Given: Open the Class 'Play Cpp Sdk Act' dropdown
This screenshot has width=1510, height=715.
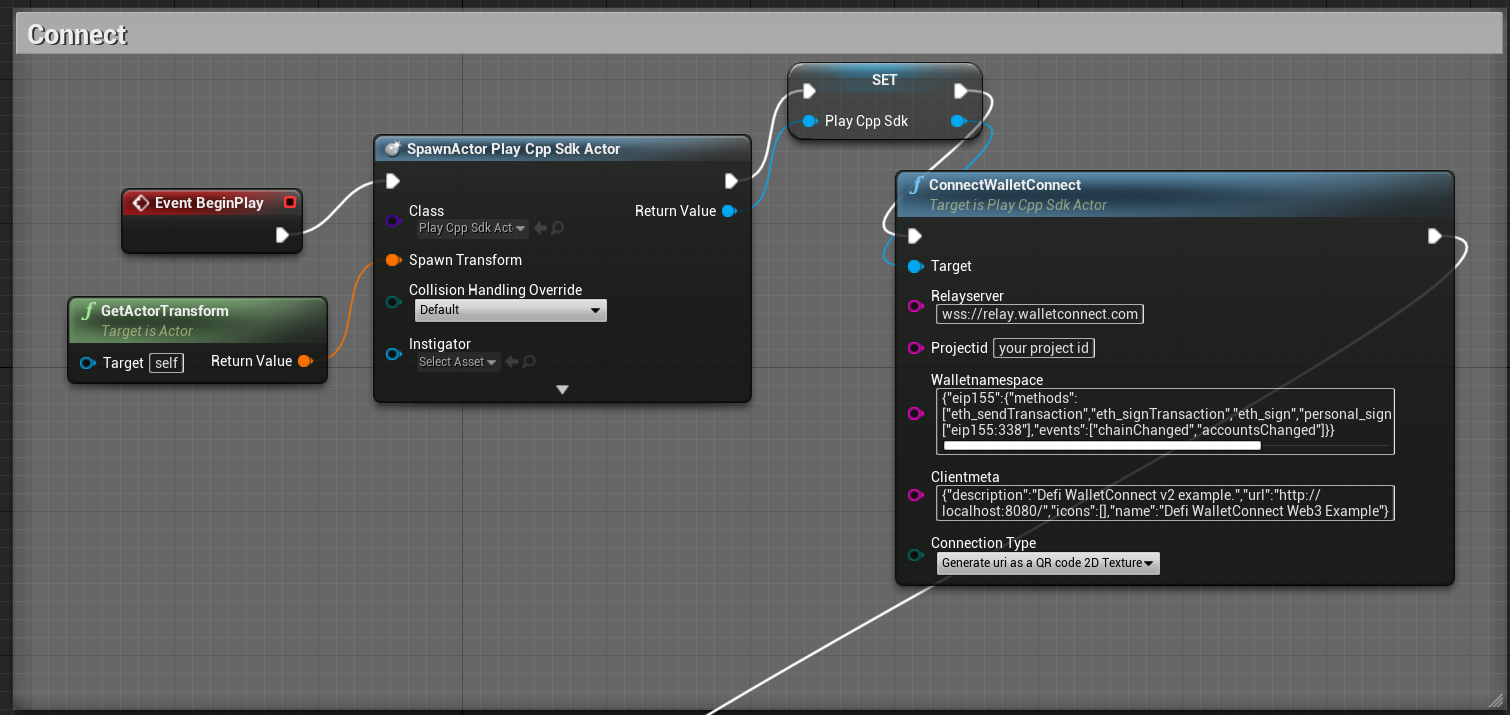Looking at the screenshot, I should [x=472, y=228].
